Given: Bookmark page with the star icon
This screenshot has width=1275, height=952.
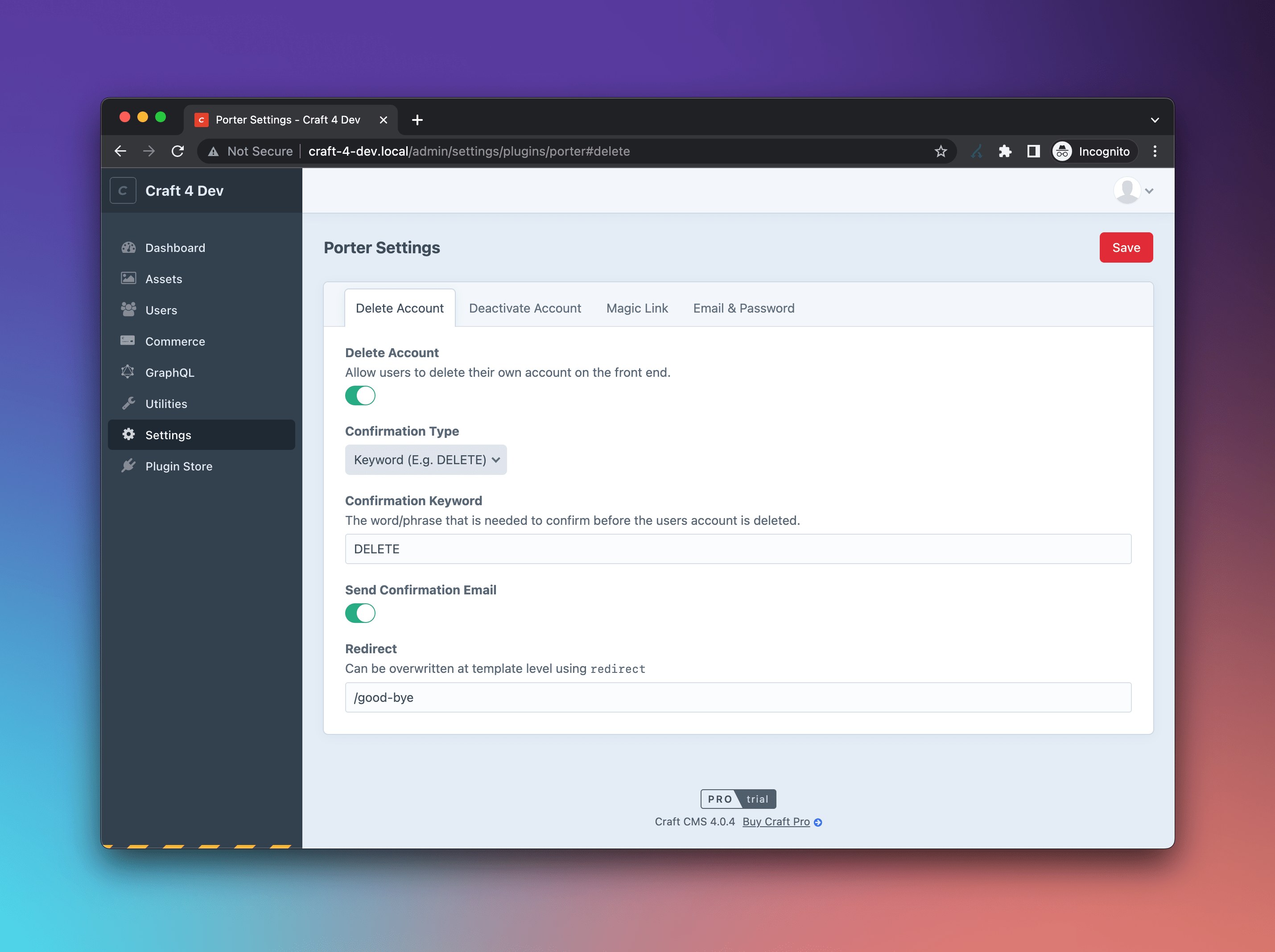Looking at the screenshot, I should [x=941, y=152].
